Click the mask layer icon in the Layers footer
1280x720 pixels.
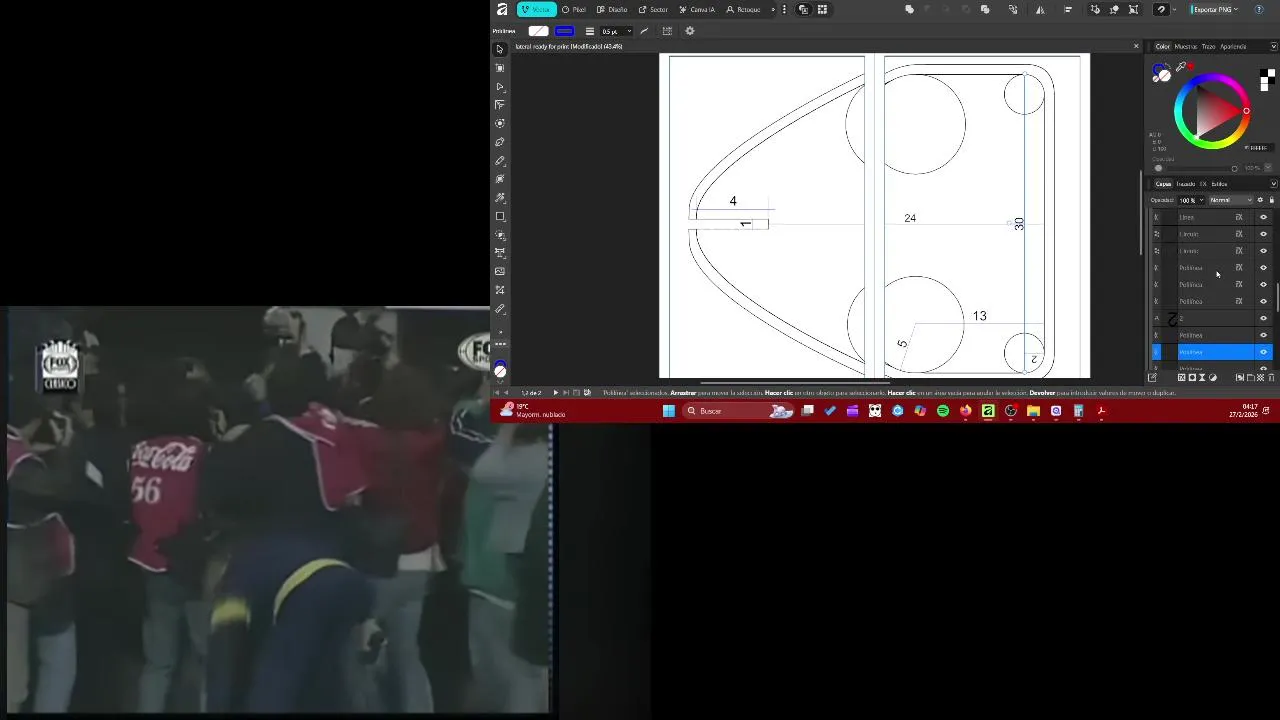(1192, 378)
